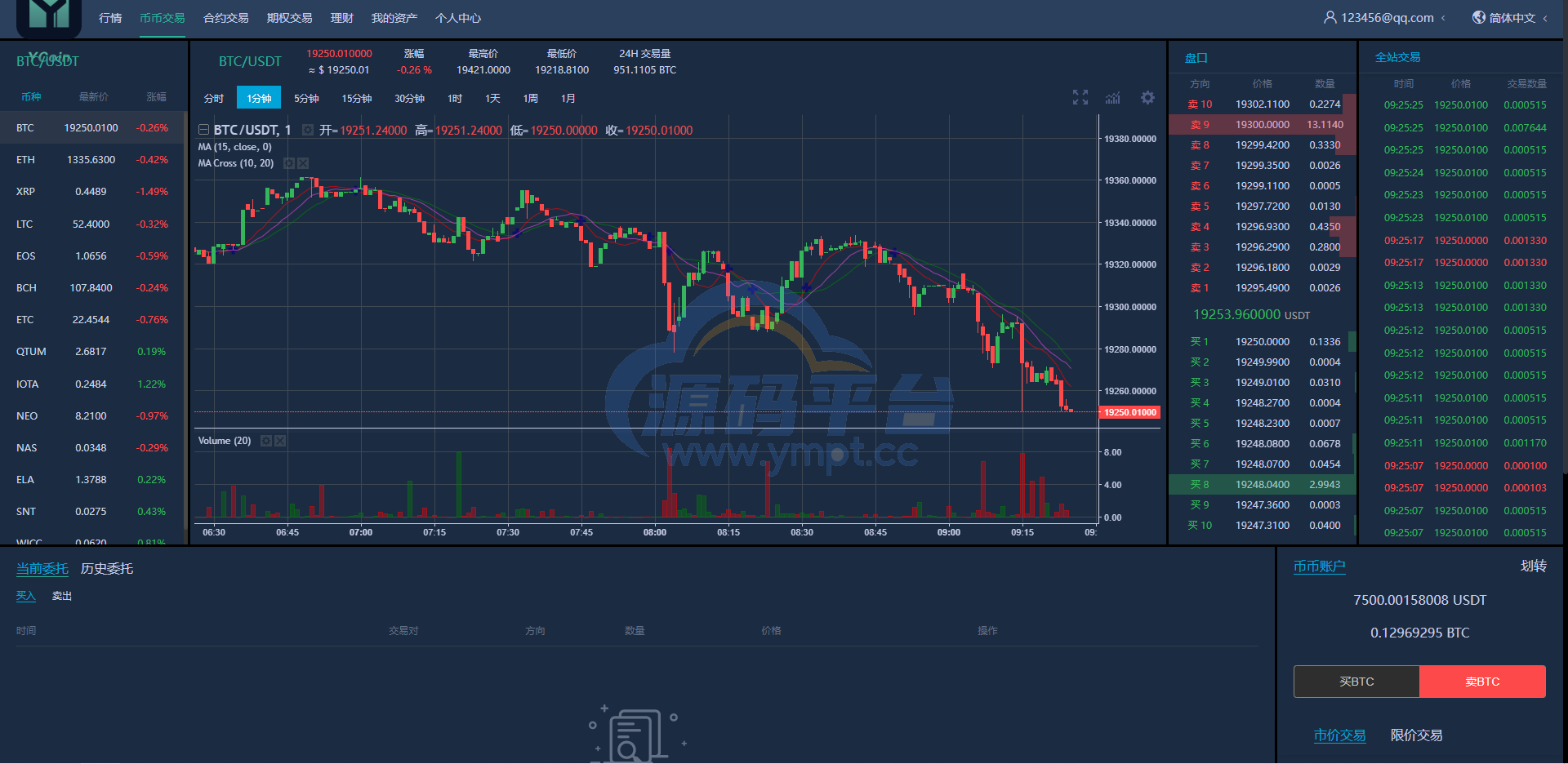Select the 1月 chart interval
The image size is (1568, 764).
[568, 98]
